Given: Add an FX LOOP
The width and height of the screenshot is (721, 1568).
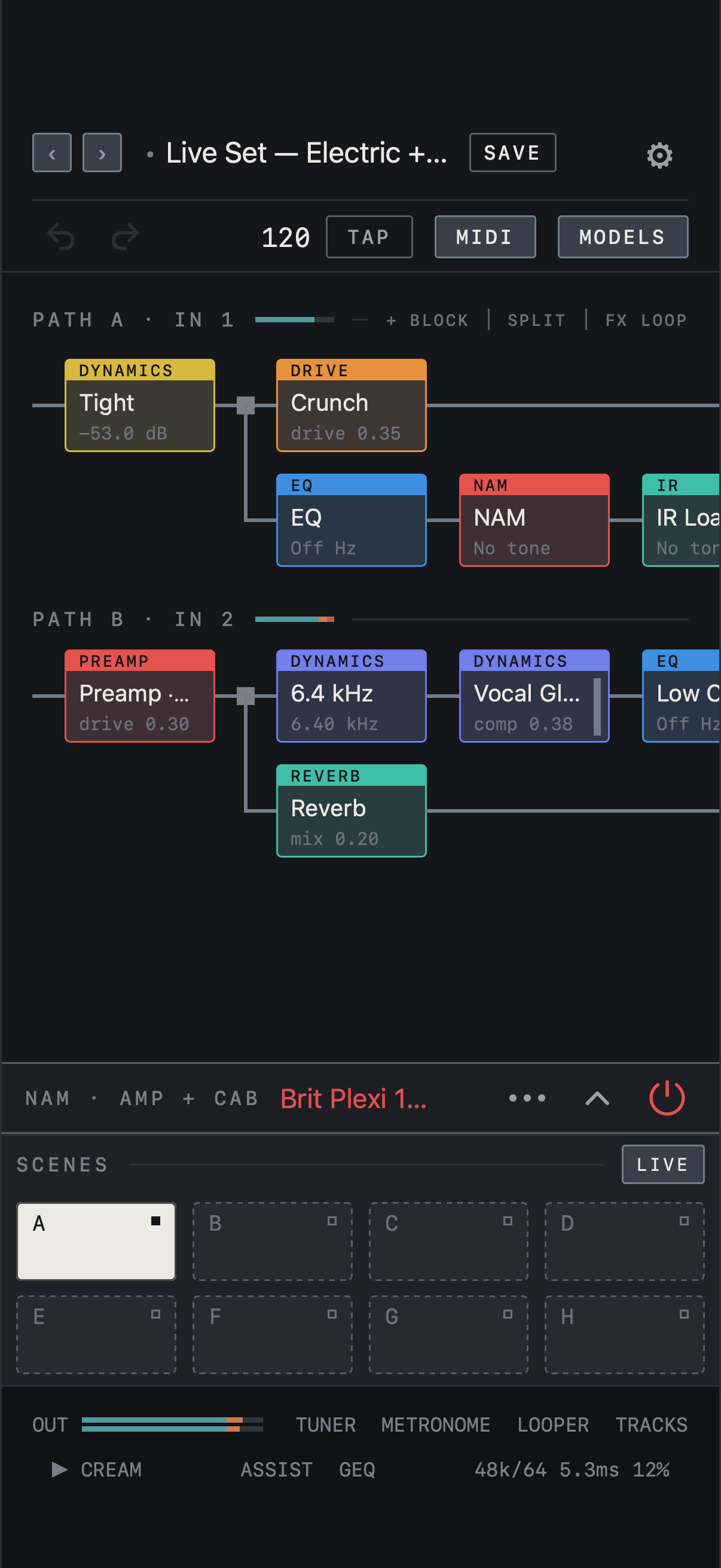Looking at the screenshot, I should click(646, 320).
